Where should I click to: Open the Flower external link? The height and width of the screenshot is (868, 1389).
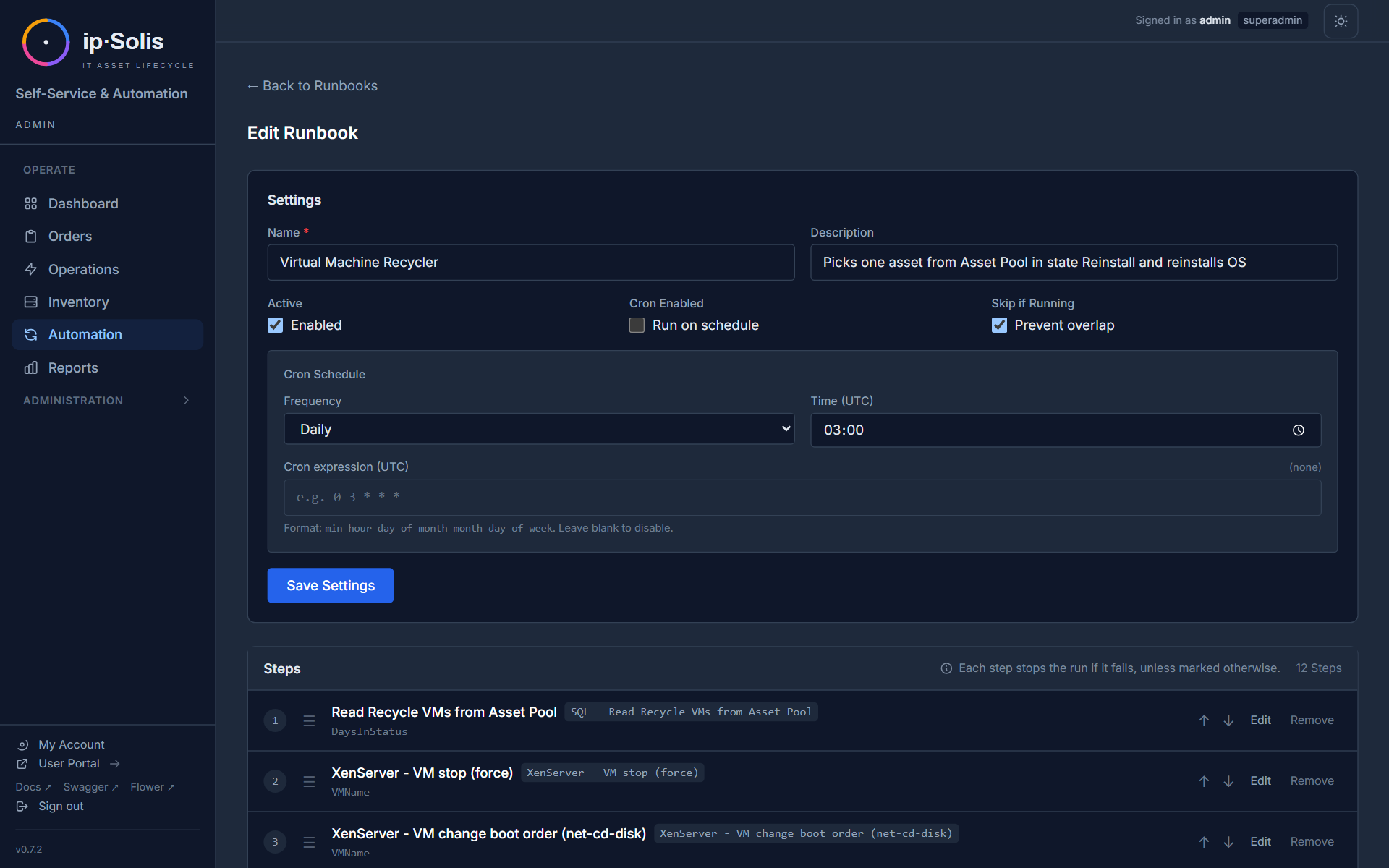(x=152, y=787)
